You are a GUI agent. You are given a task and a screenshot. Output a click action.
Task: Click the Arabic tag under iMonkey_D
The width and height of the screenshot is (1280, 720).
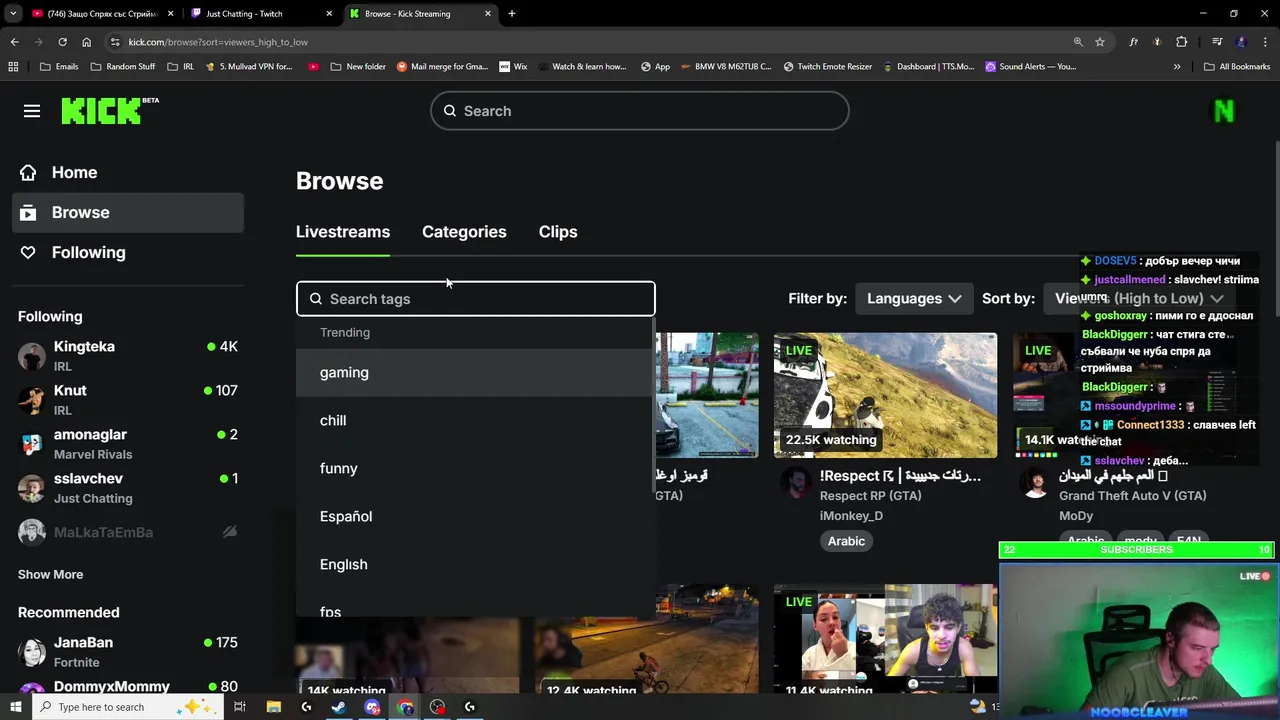click(x=846, y=541)
